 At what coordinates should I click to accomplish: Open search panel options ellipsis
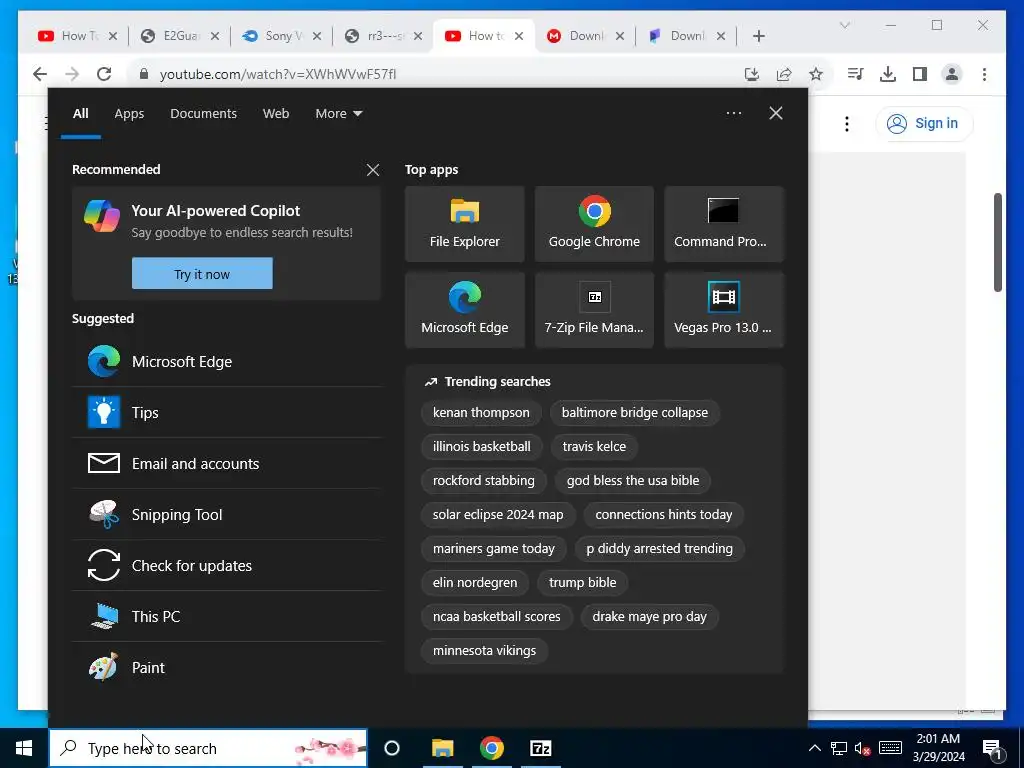(733, 113)
